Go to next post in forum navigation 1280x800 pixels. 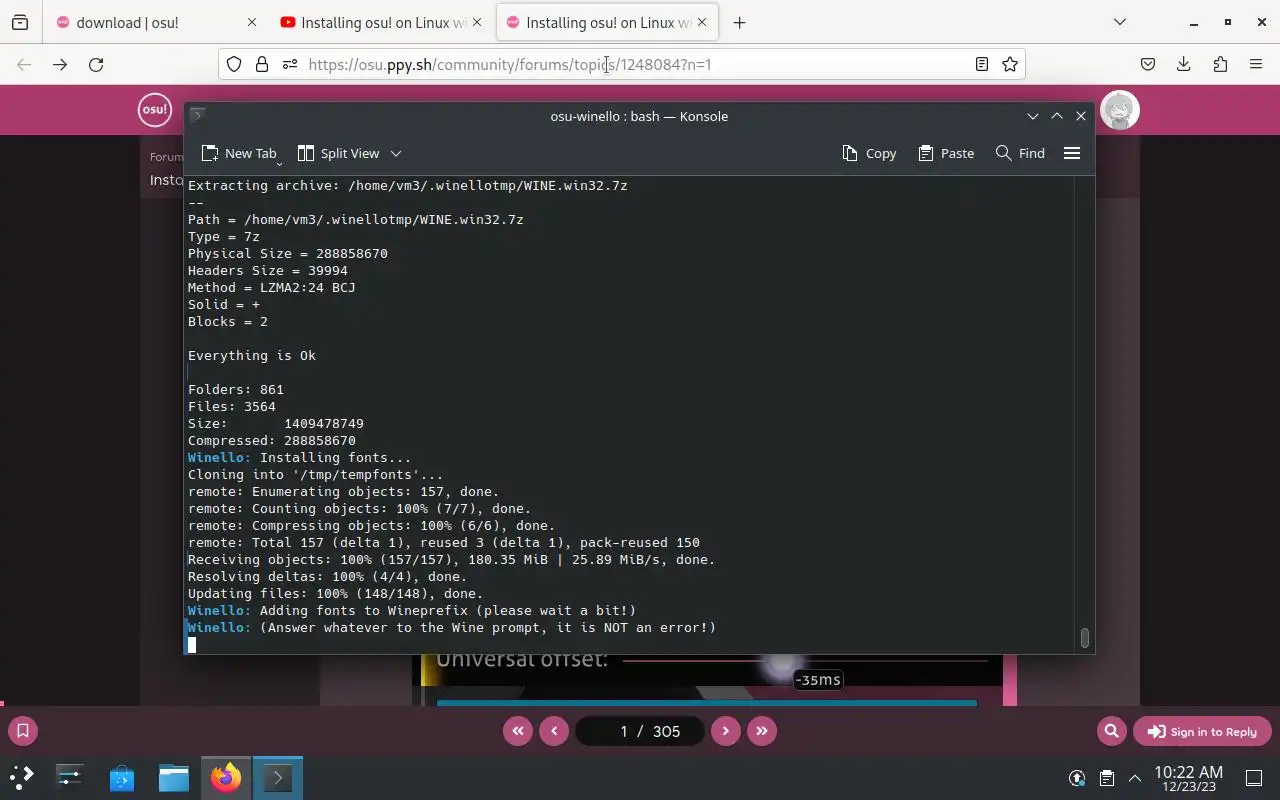point(725,731)
